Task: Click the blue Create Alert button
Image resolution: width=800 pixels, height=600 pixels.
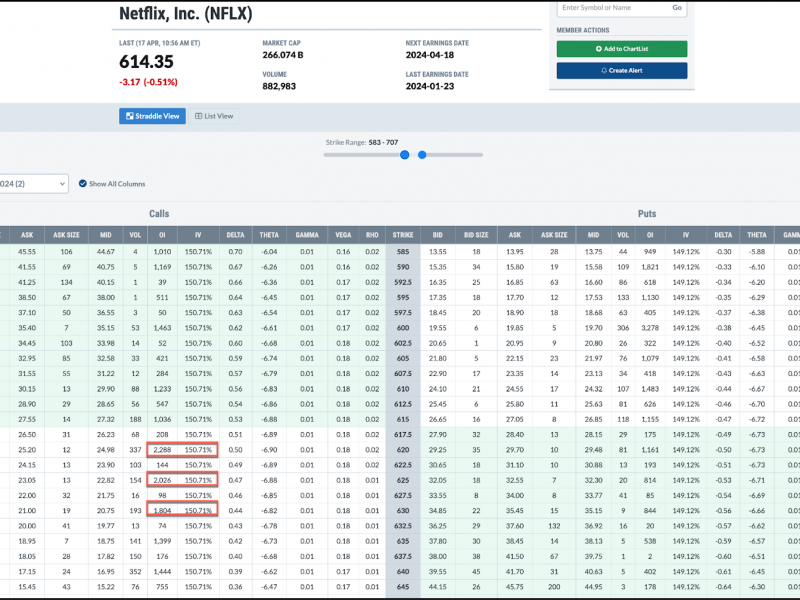Action: (x=622, y=70)
